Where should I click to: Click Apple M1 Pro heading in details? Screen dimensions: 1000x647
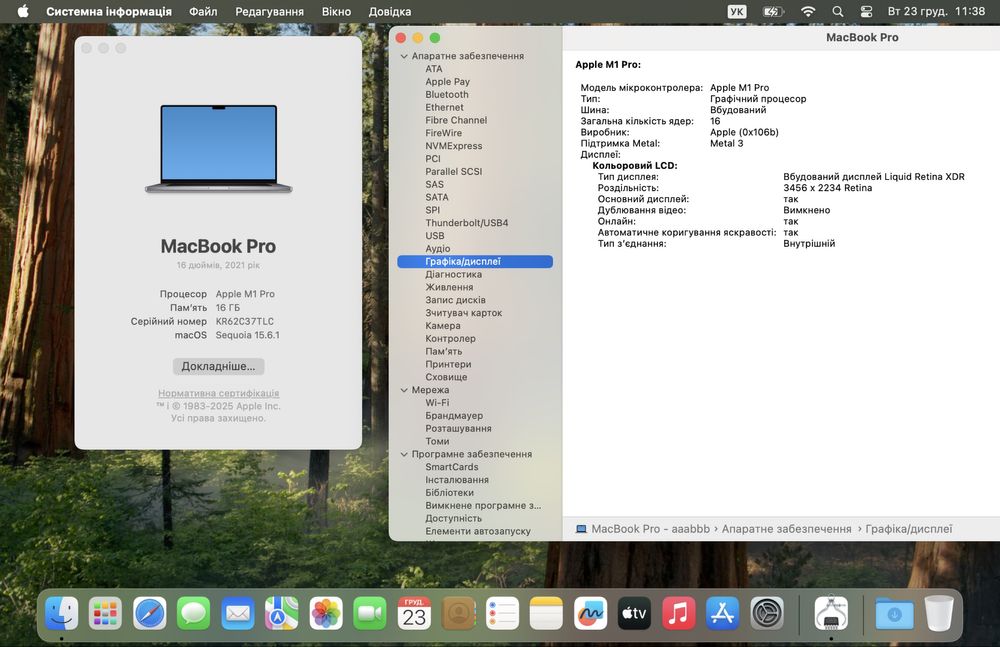click(608, 64)
